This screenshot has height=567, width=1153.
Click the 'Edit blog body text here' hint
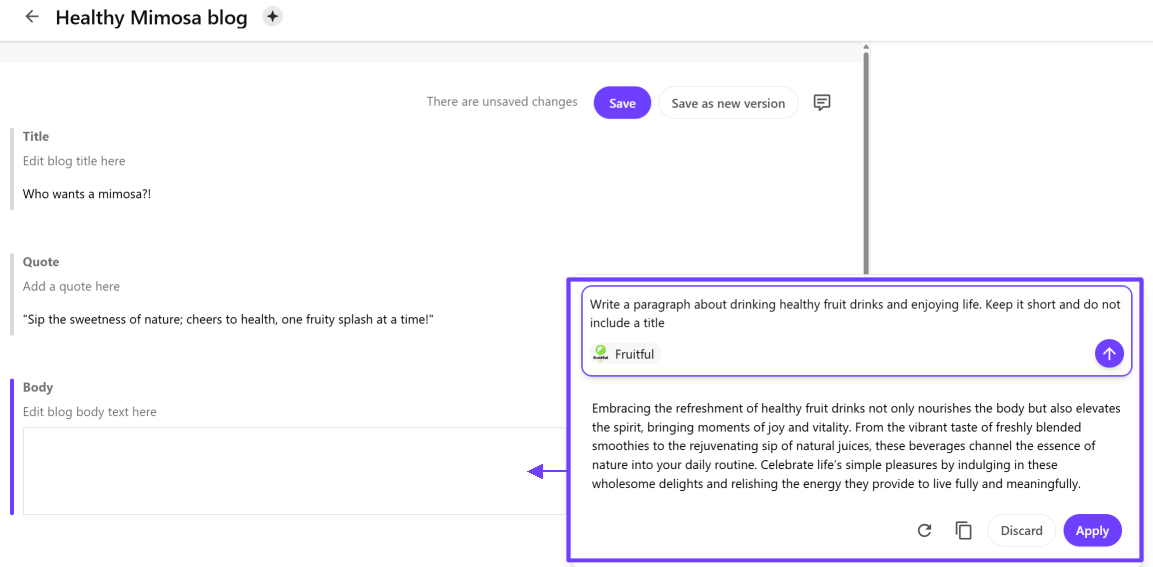(90, 412)
